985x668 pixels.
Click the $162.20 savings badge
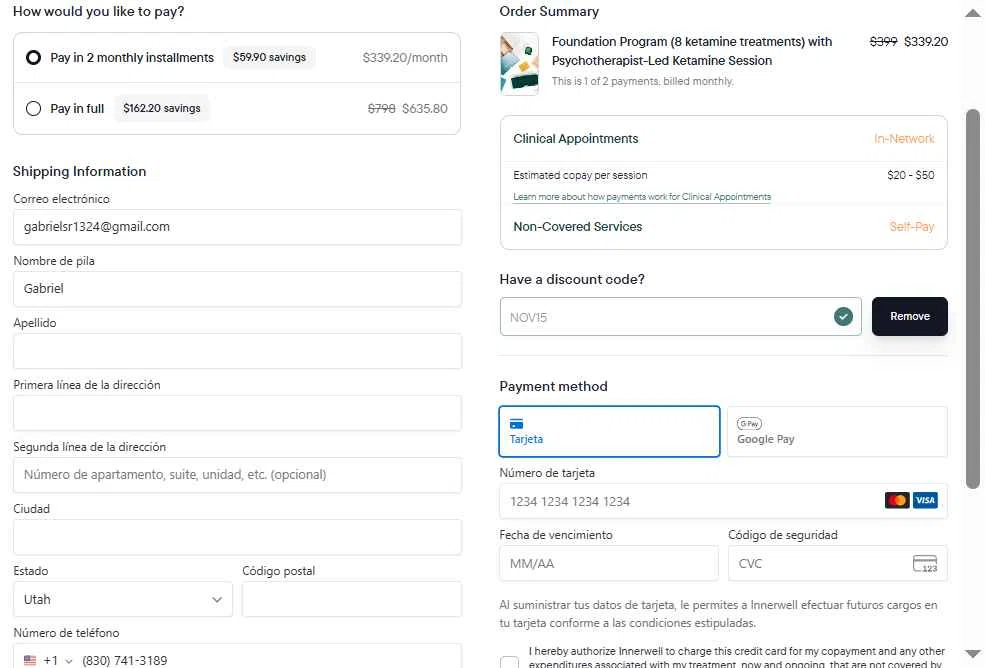[161, 108]
